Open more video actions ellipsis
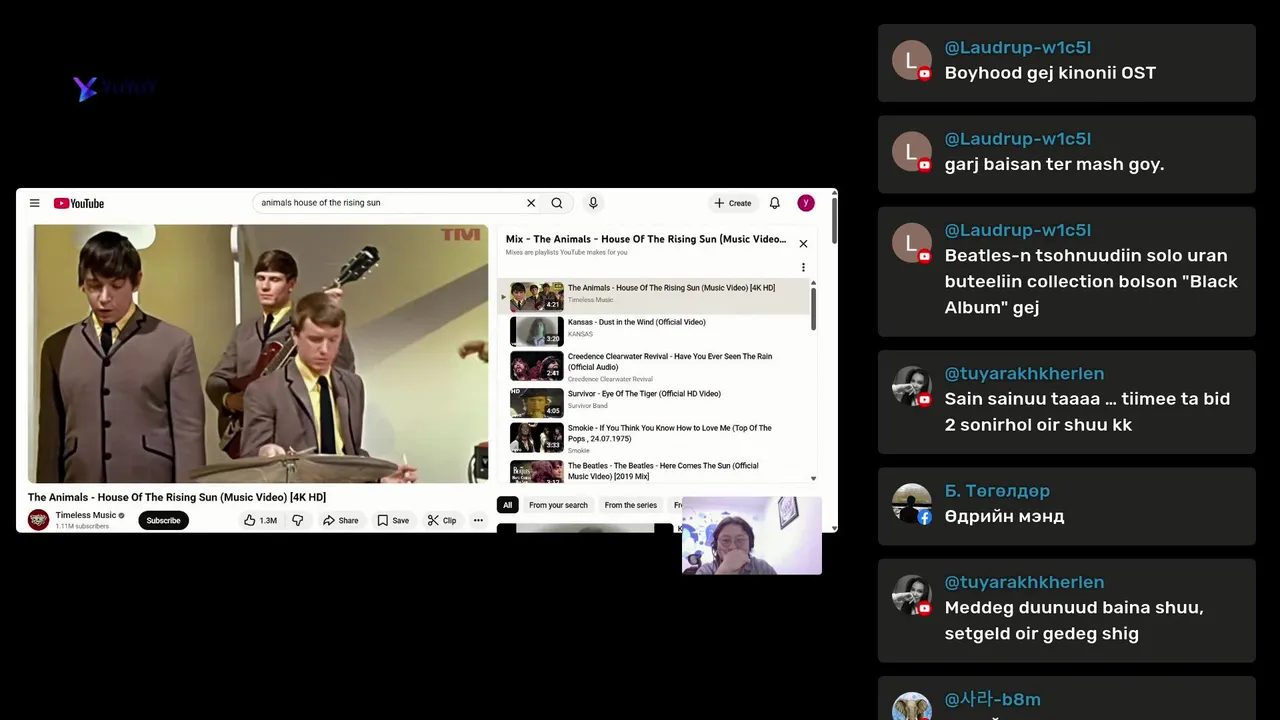Viewport: 1280px width, 720px height. point(478,520)
